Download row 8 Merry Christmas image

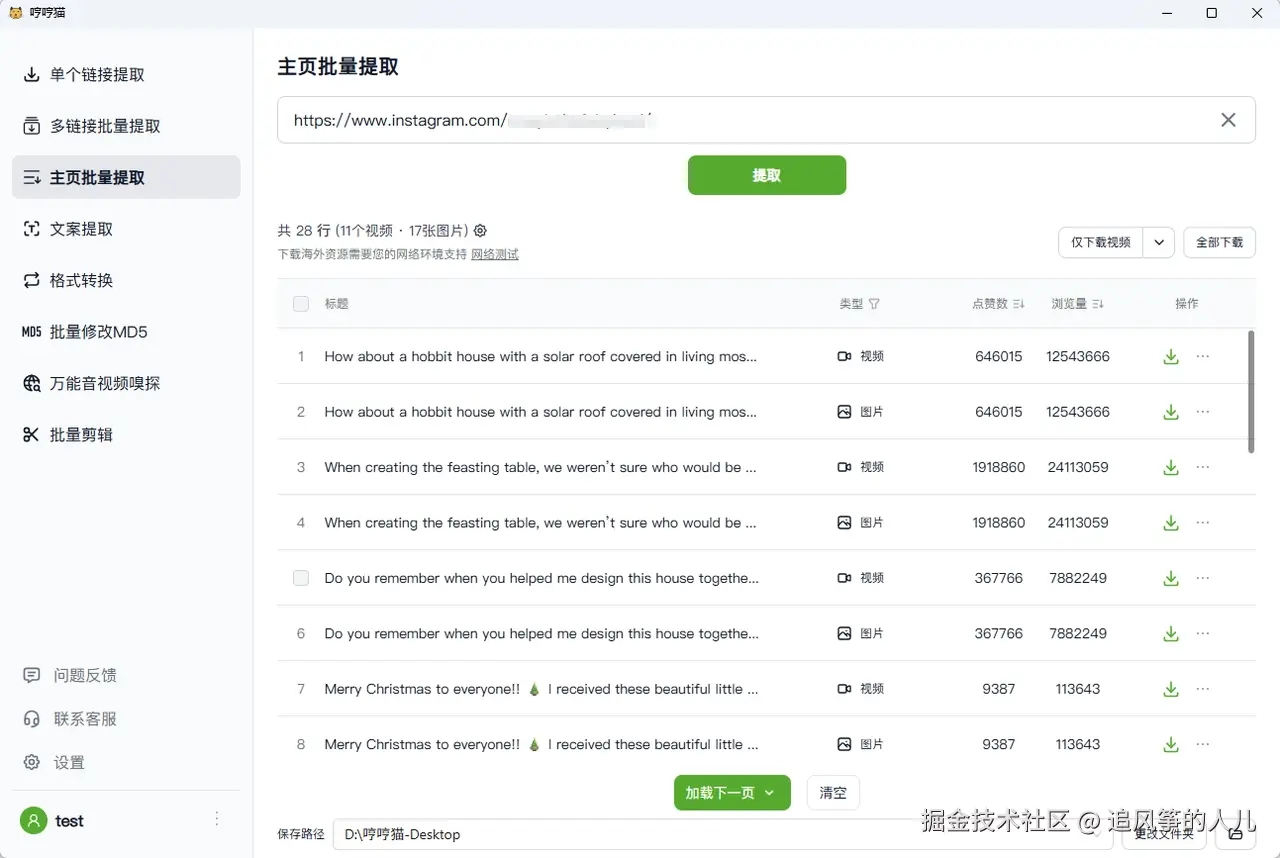[x=1171, y=745]
